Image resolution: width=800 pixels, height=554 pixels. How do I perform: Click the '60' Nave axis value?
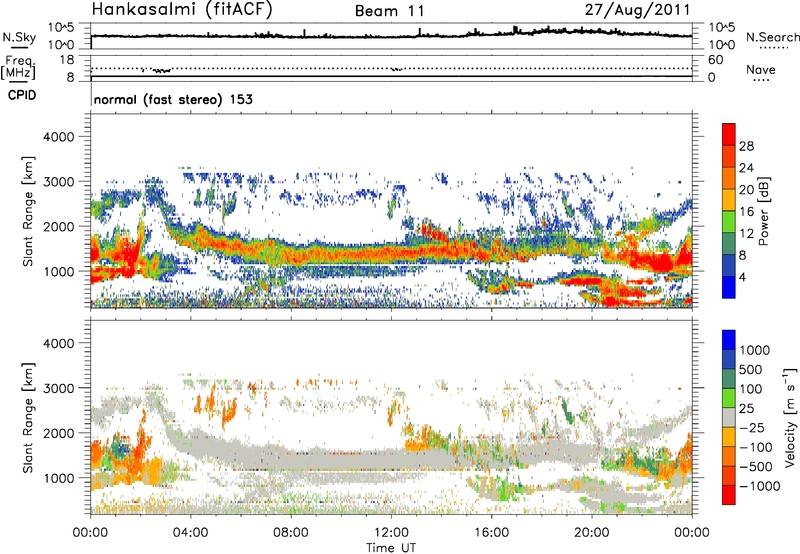click(715, 60)
